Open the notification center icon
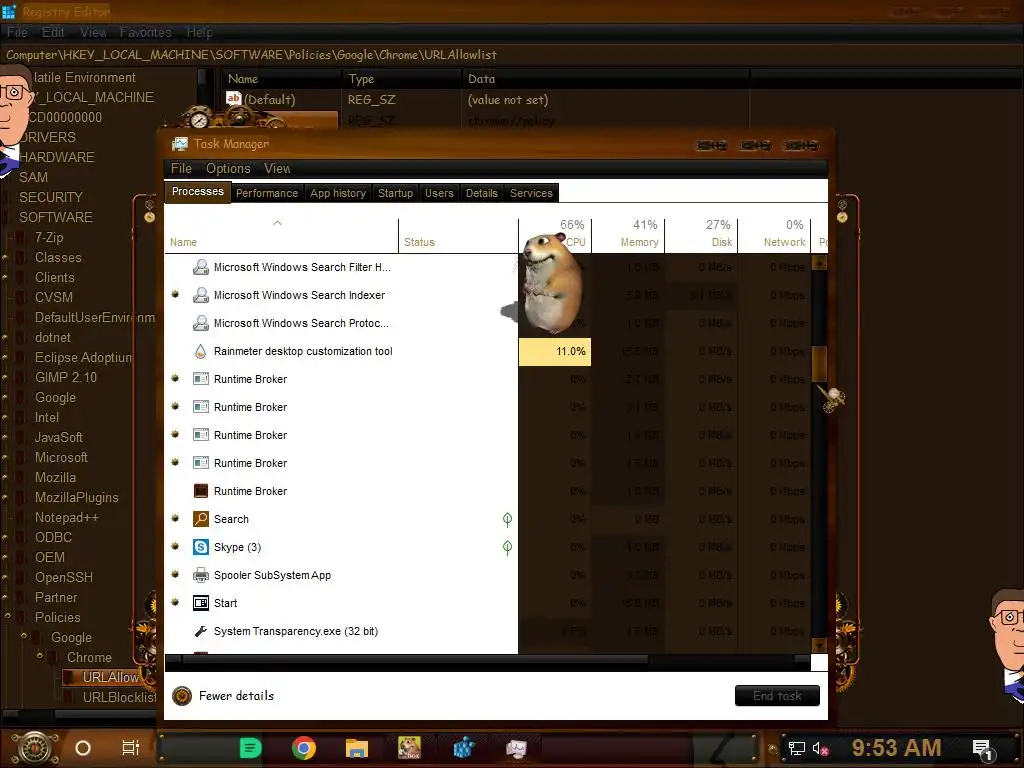The image size is (1024, 768). (x=983, y=750)
